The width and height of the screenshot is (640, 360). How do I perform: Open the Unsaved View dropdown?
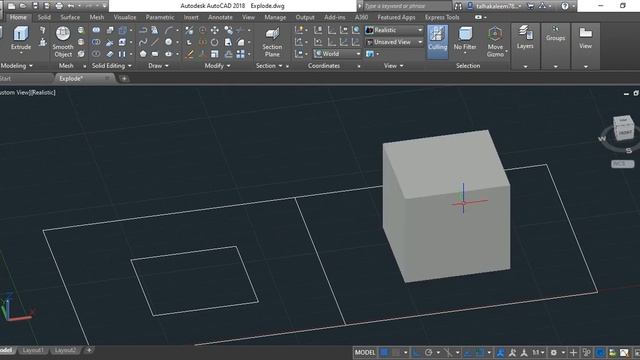tap(394, 42)
